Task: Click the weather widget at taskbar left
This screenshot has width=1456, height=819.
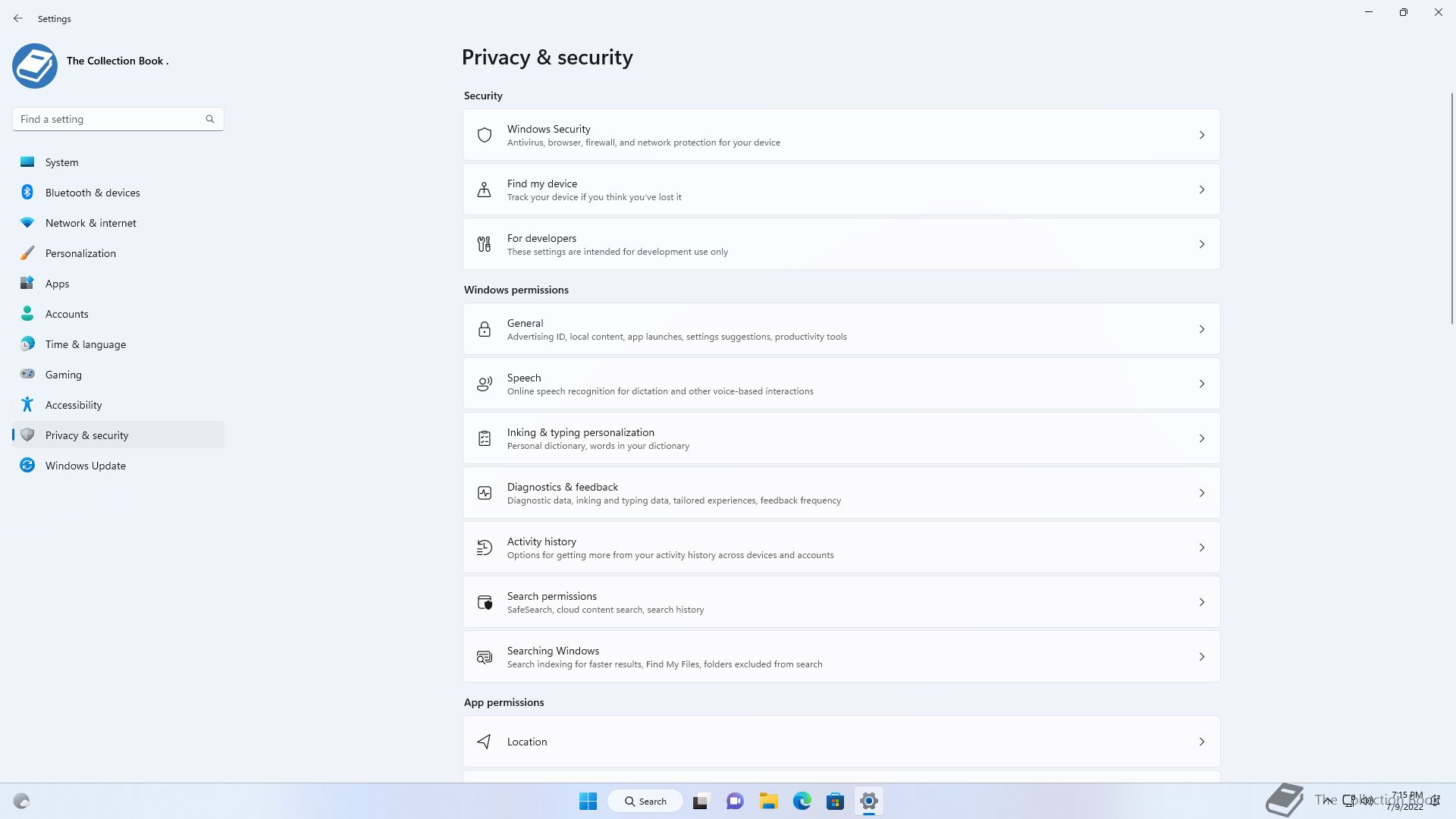Action: point(21,801)
